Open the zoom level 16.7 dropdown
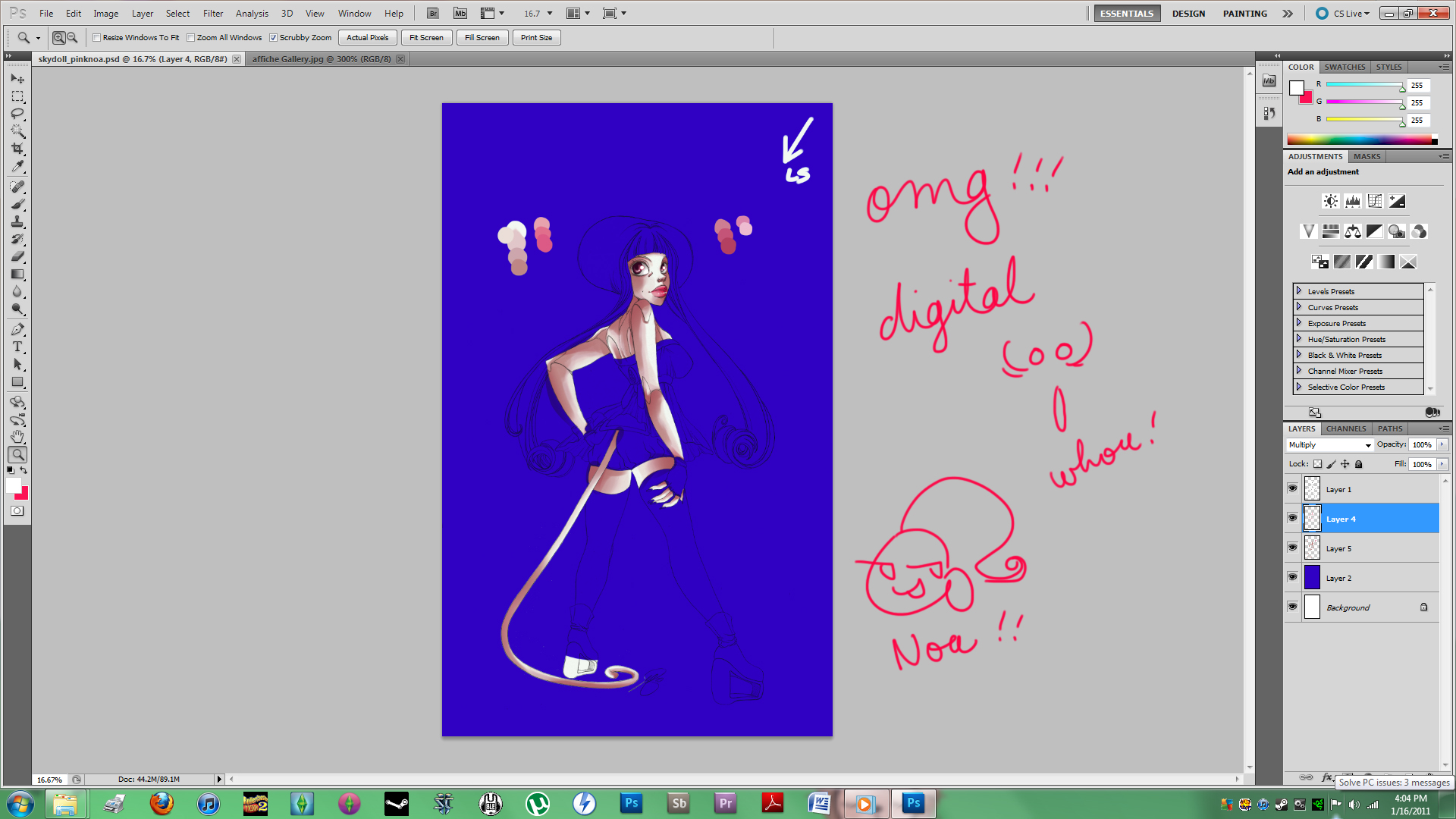This screenshot has height=819, width=1456. pos(550,14)
